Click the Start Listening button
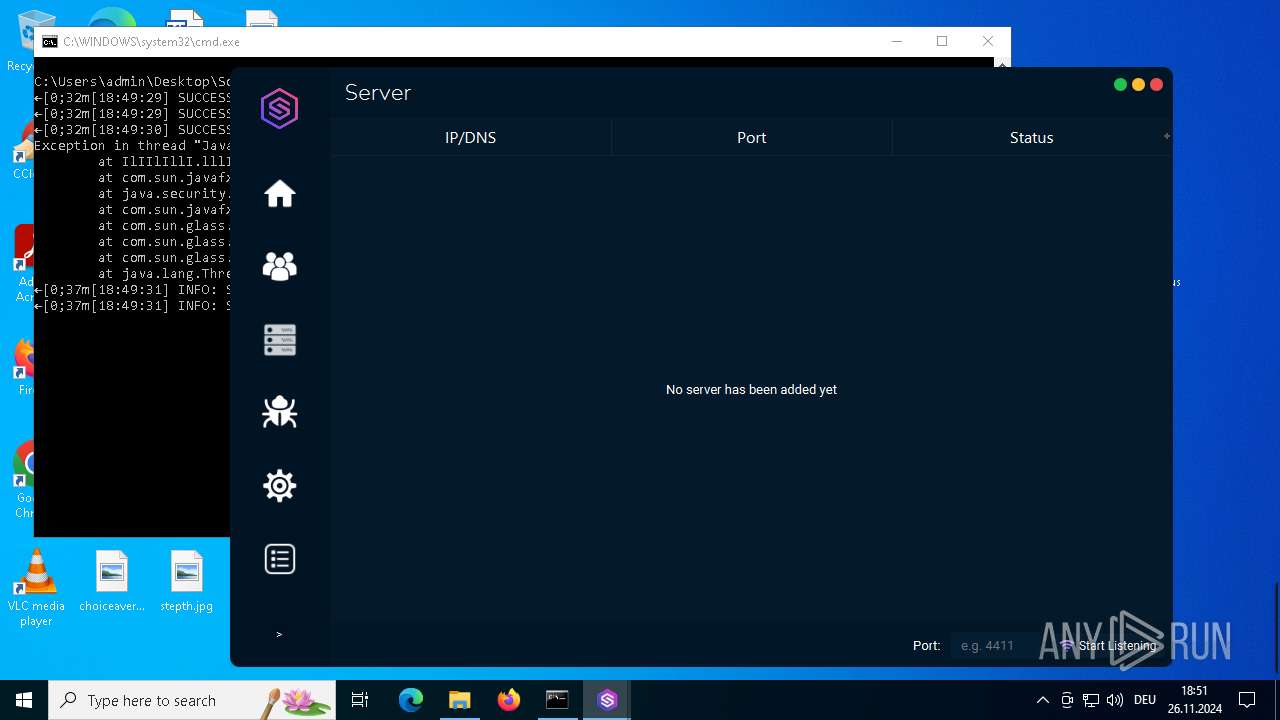Screen dimensions: 1280x720 pyautogui.click(x=1108, y=646)
